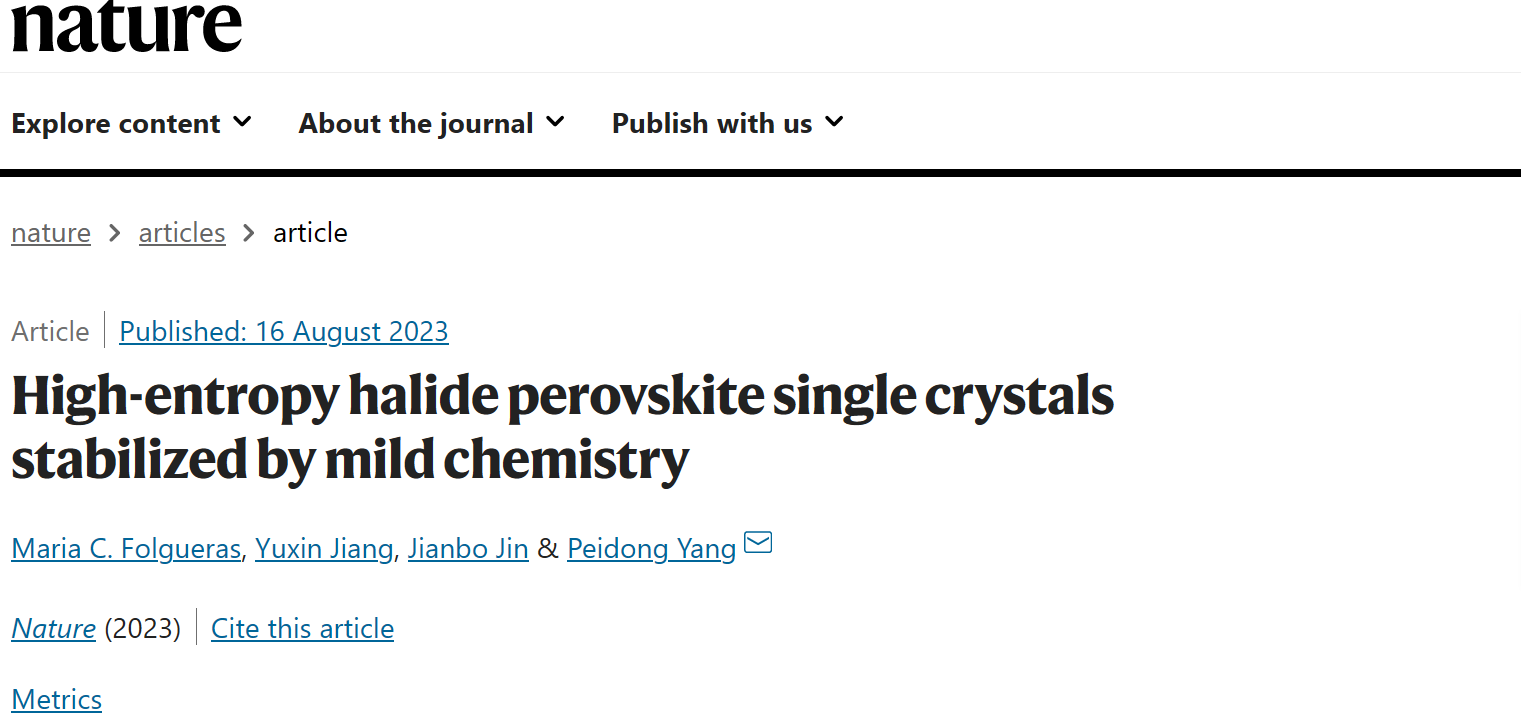
Task: Click breadcrumb arrow between nature and articles
Action: 115,233
